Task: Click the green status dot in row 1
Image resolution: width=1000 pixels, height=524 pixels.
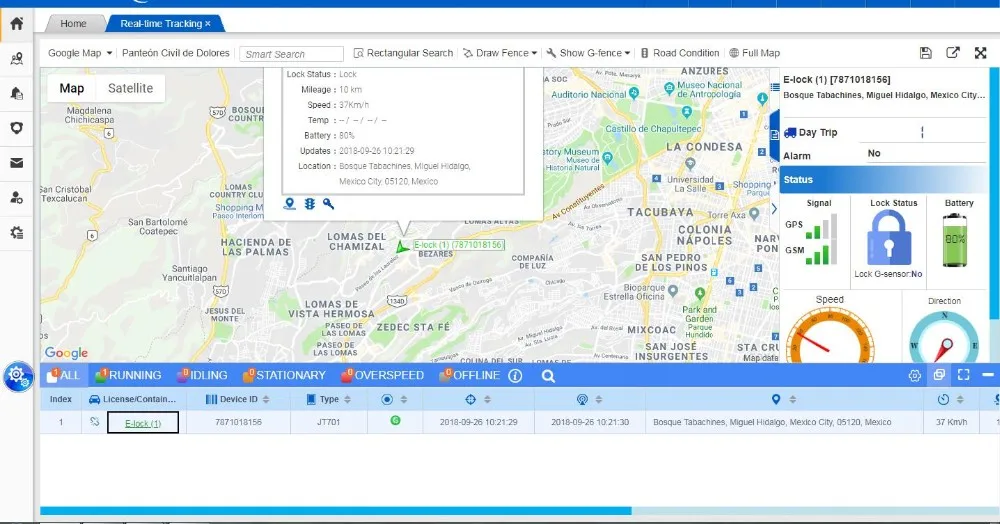Action: point(395,420)
